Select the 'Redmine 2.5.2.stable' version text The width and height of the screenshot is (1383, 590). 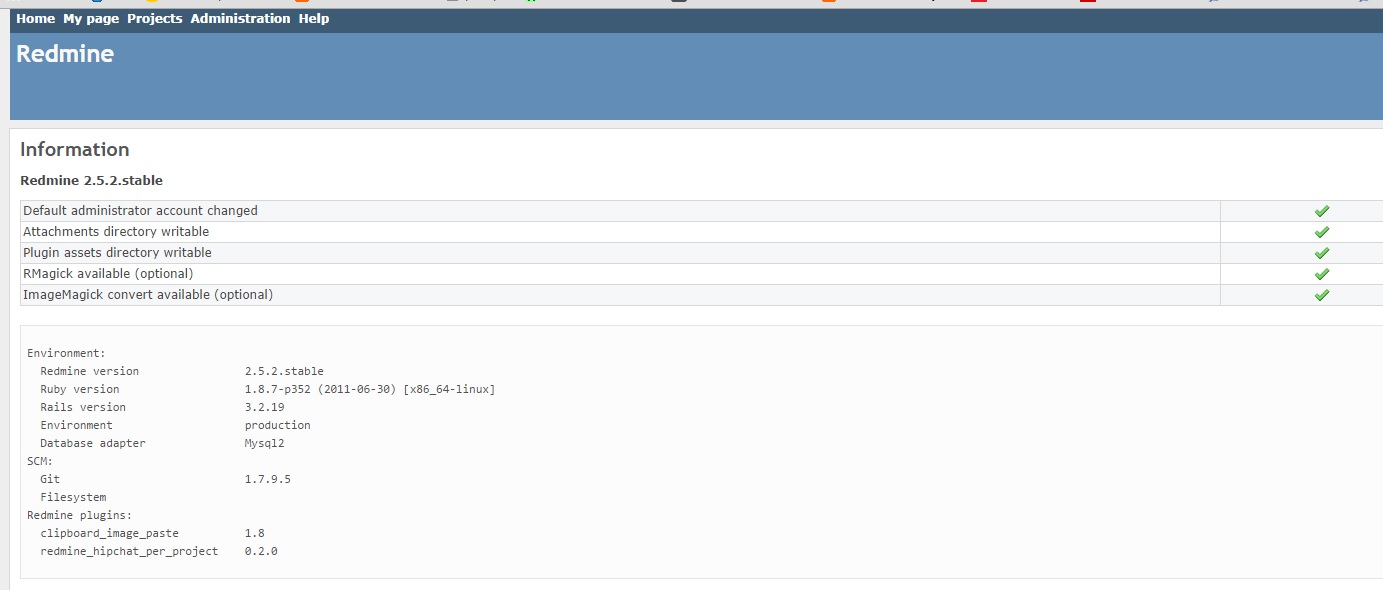(x=91, y=181)
